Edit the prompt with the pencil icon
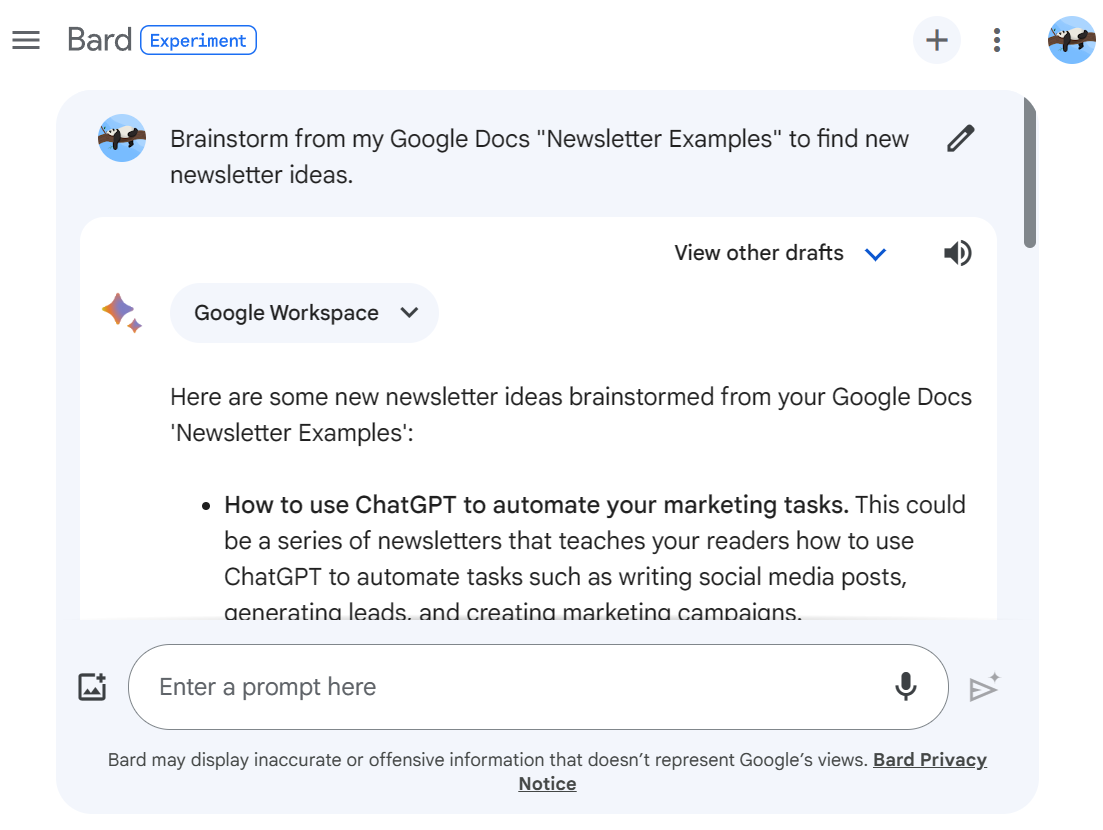 pyautogui.click(x=960, y=139)
